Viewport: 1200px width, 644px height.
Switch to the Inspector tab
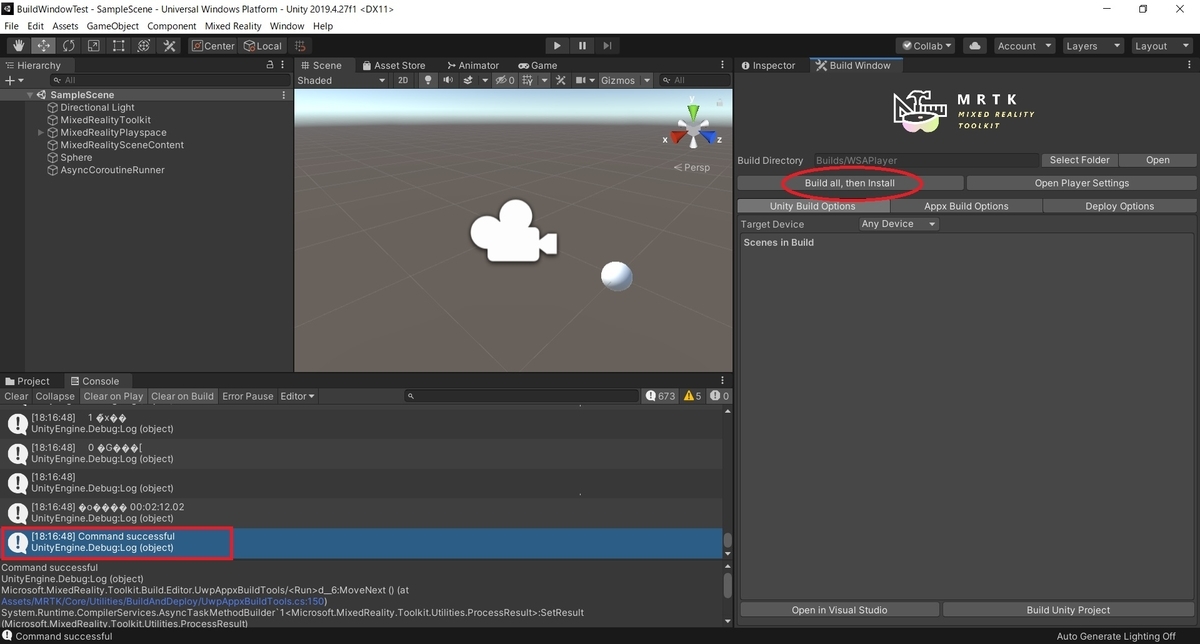point(768,65)
